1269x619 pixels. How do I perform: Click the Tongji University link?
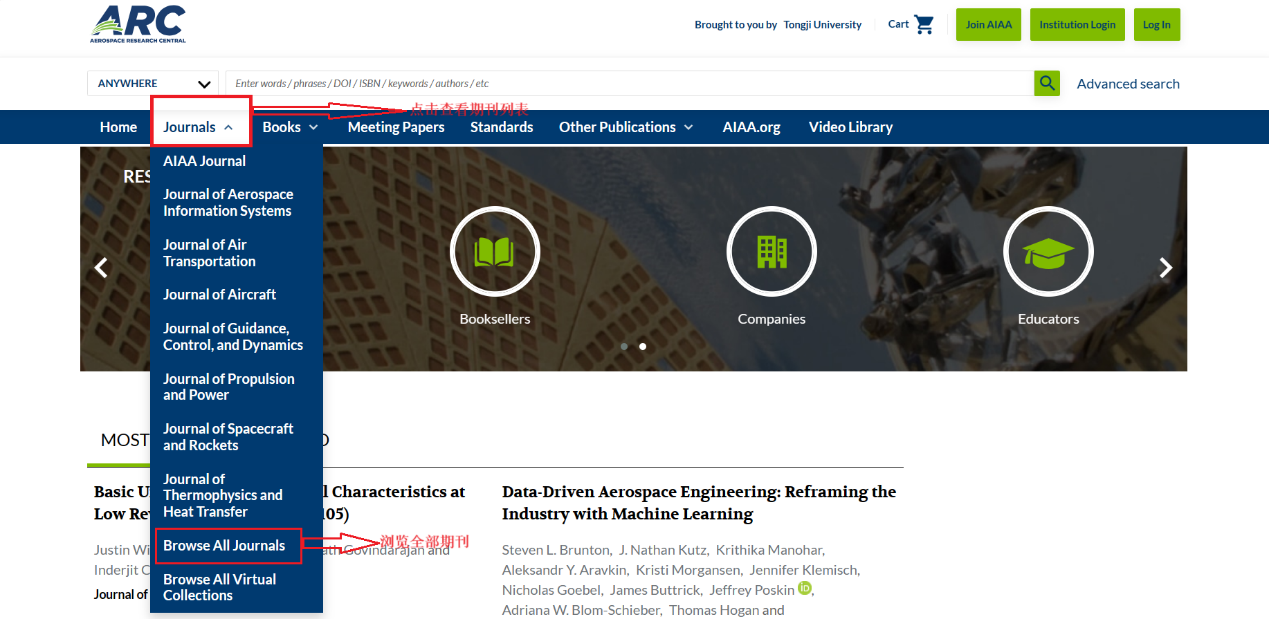(823, 25)
